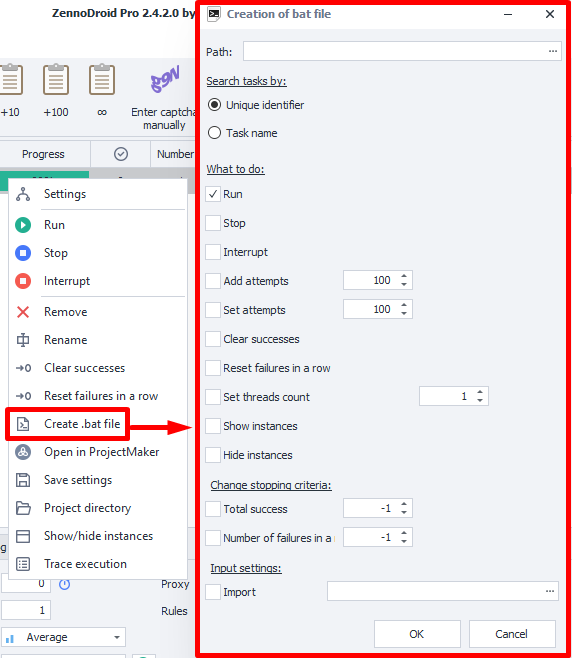Click the Open in ProjectMaker icon
This screenshot has width=572, height=658.
point(23,452)
